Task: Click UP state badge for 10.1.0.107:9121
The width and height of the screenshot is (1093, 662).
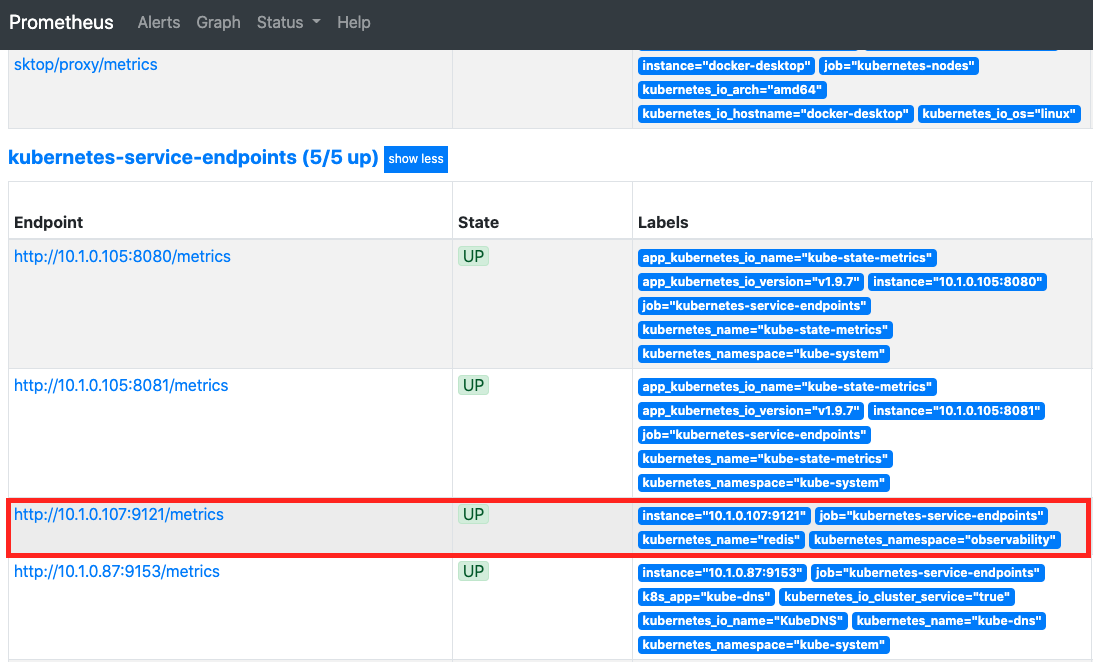Action: pos(473,514)
